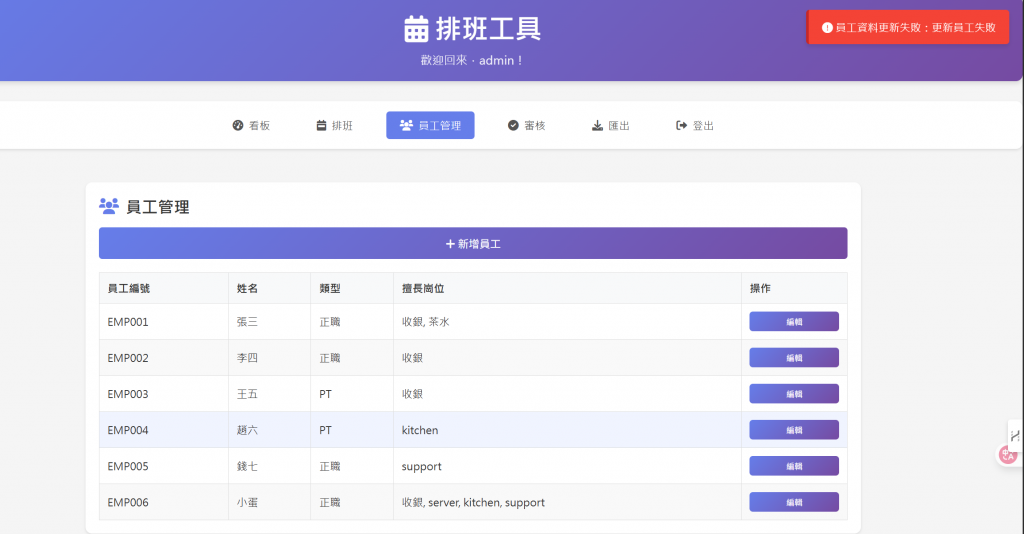Image resolution: width=1024 pixels, height=534 pixels.
Task: Click the 新增員工 button
Action: point(473,243)
